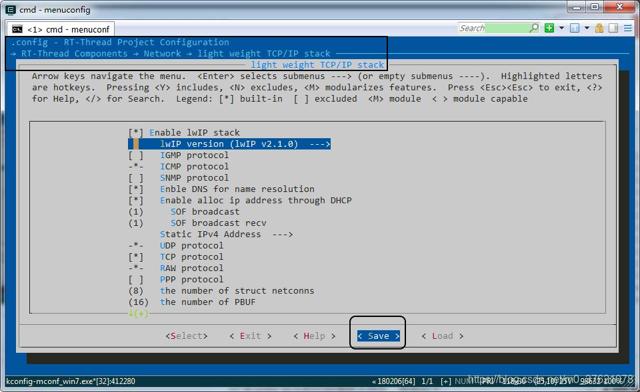Screen dimensions: 640x392
Task: Minimize the cmd - menuconfig window
Action: click(x=577, y=7)
